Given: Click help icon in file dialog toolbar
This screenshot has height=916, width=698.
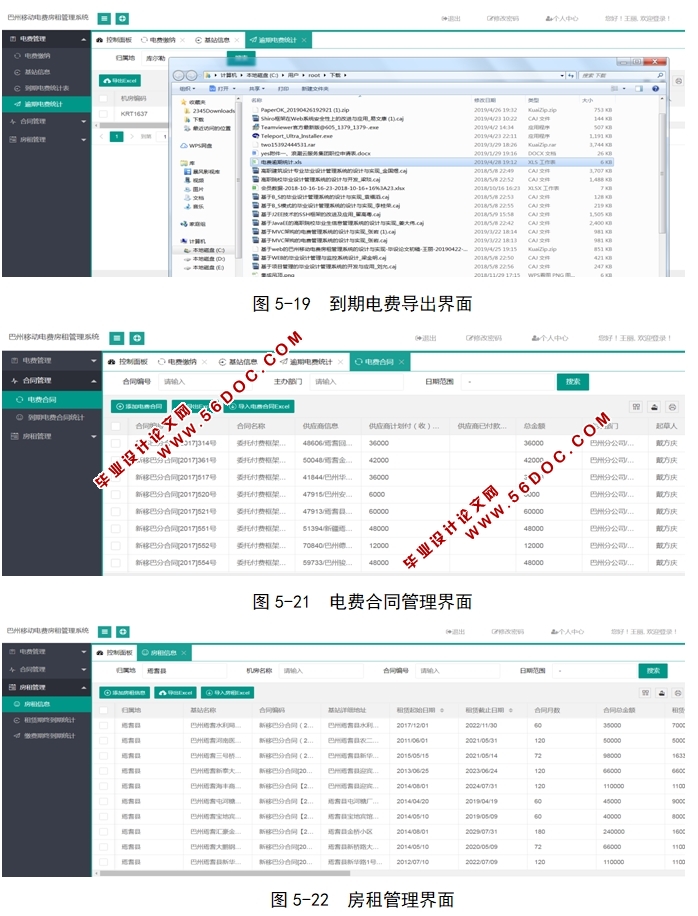Looking at the screenshot, I should click(655, 88).
